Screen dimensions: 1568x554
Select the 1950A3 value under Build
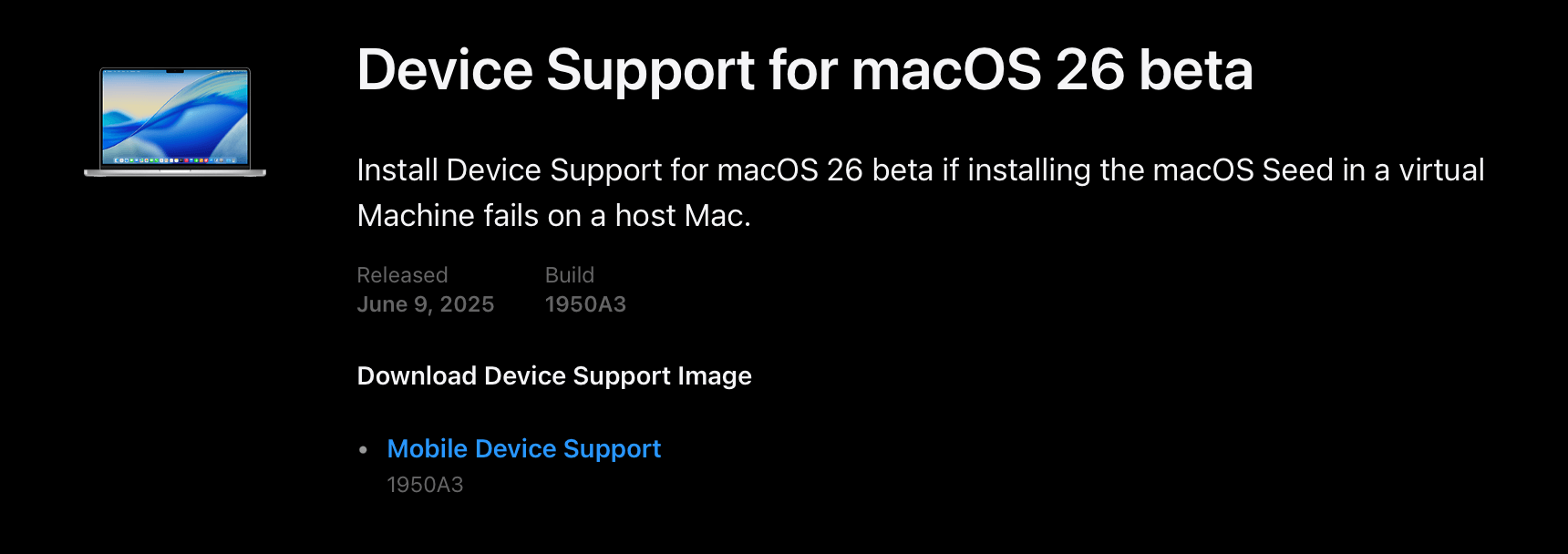point(585,304)
